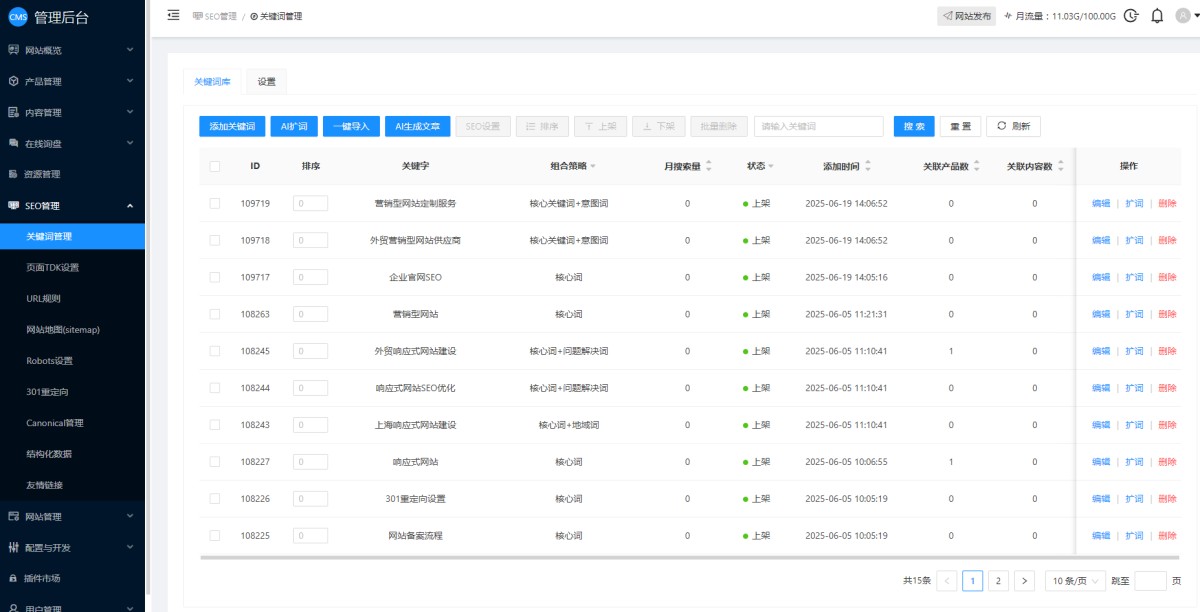Open the 组合策略 column filter
1200x612 pixels.
coord(593,166)
